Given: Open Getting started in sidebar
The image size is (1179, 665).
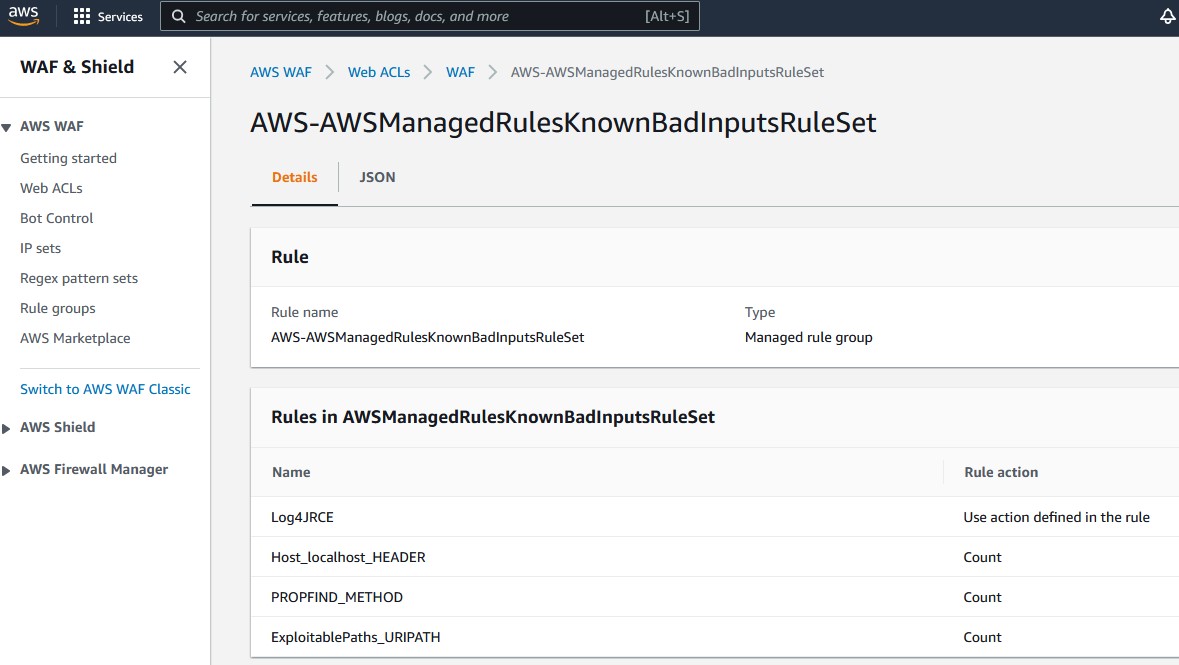Looking at the screenshot, I should [x=68, y=158].
